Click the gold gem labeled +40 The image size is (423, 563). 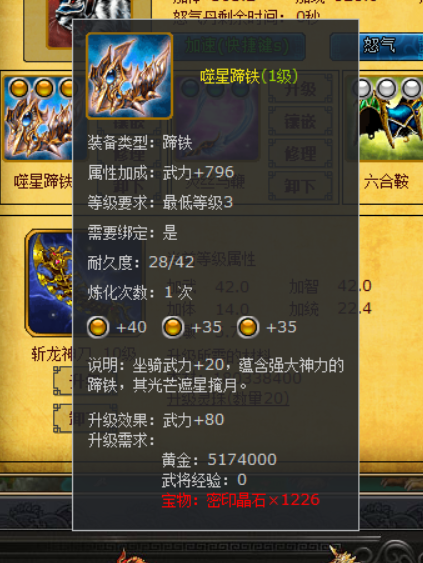pyautogui.click(x=98, y=327)
